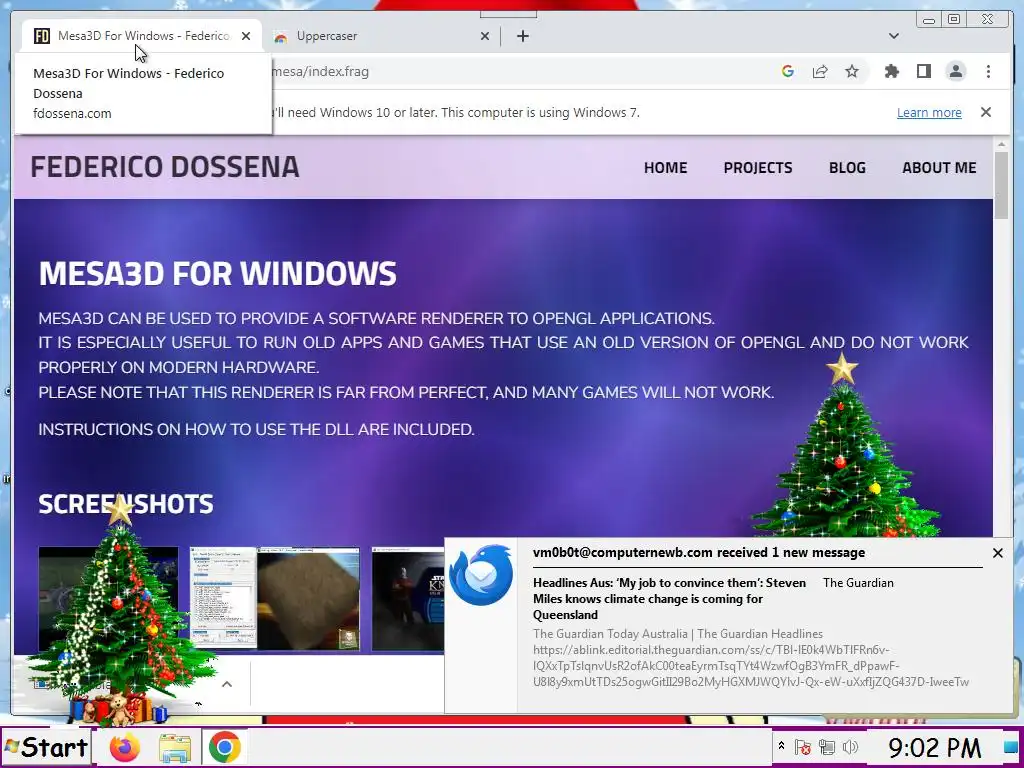Viewport: 1024px width, 768px height.
Task: Click the Chrome taskbar icon
Action: (225, 747)
